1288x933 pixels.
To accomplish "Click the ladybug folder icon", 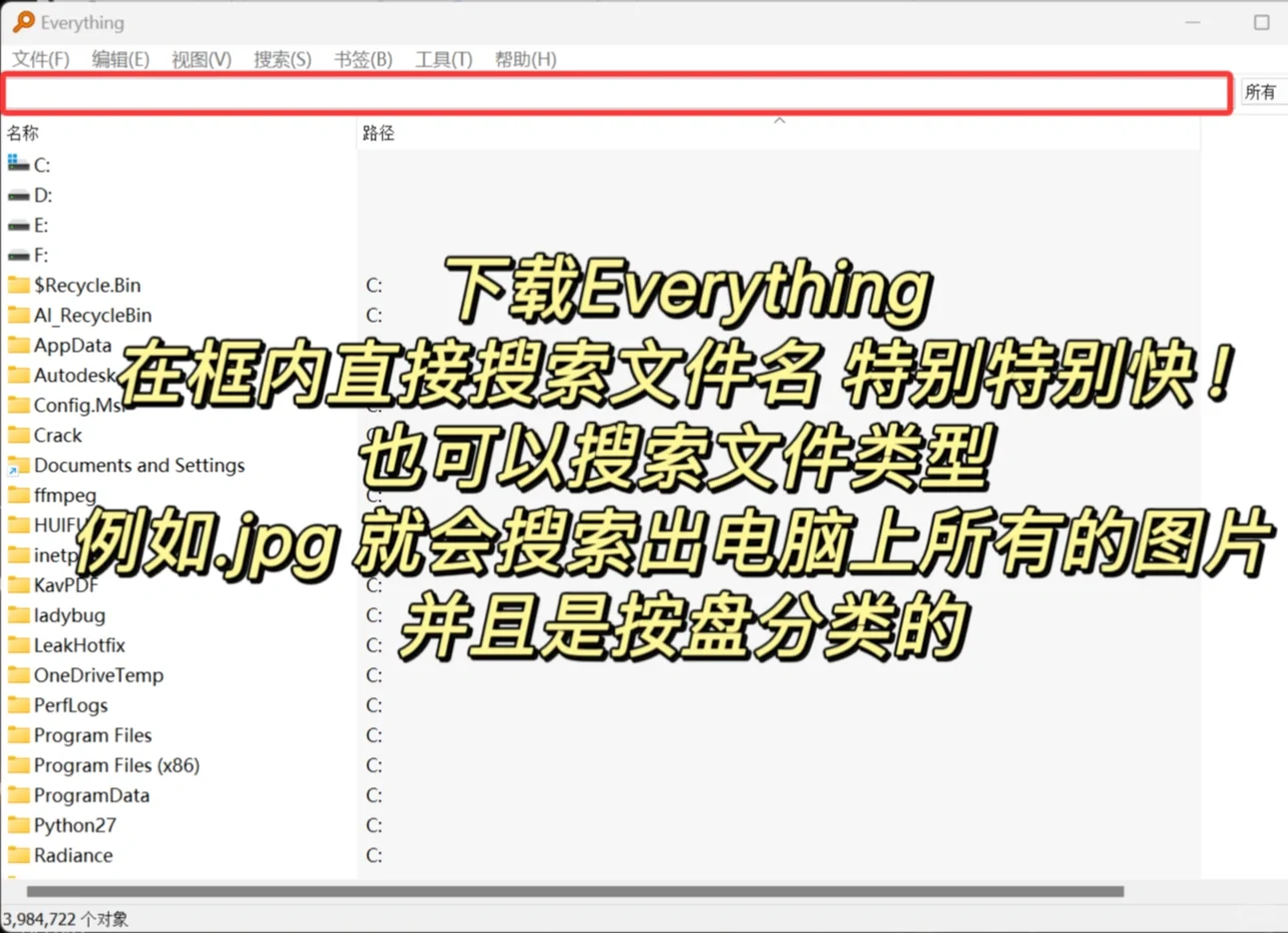I will (x=18, y=614).
